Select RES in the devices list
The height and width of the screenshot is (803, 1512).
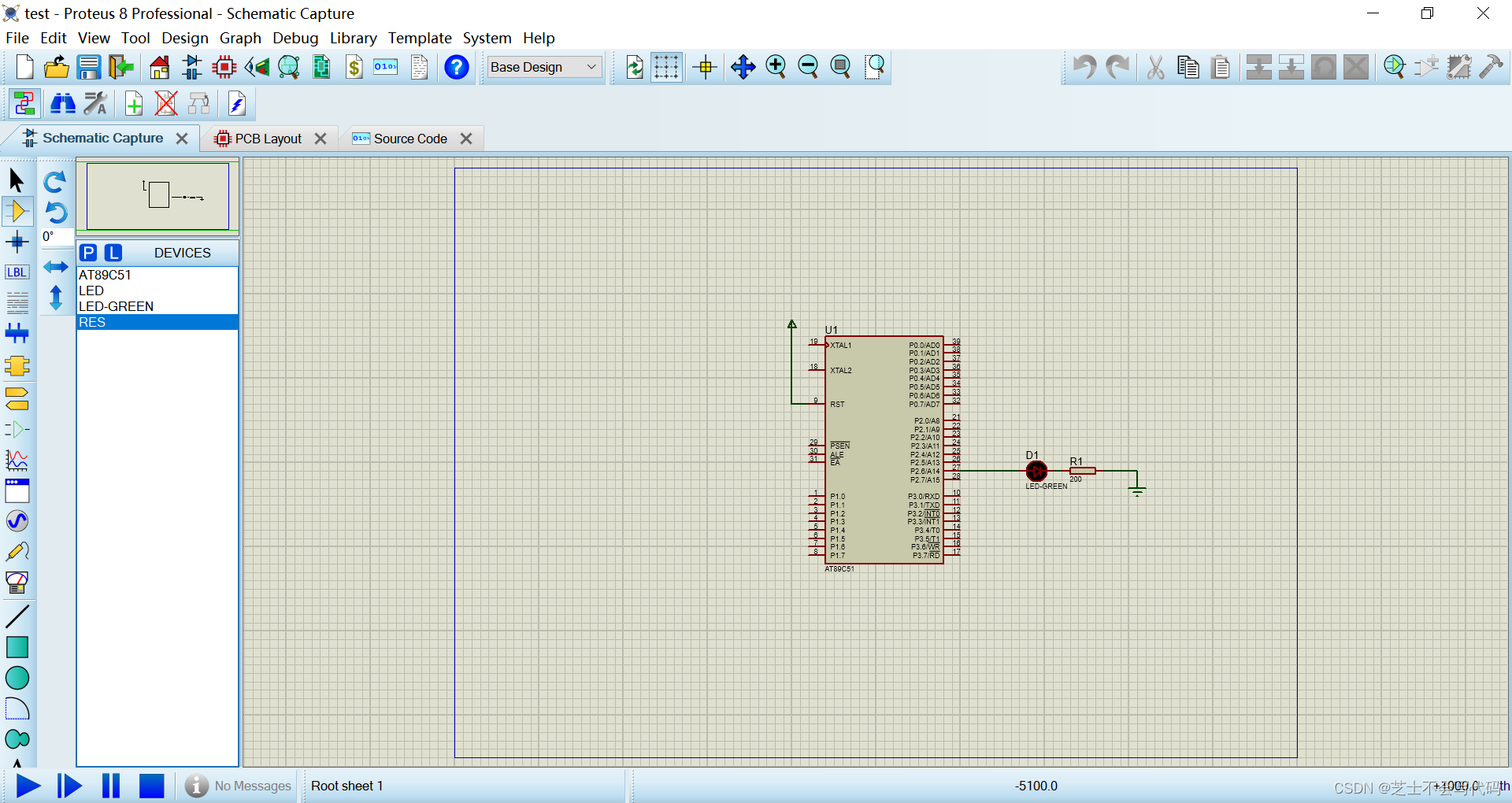point(157,322)
